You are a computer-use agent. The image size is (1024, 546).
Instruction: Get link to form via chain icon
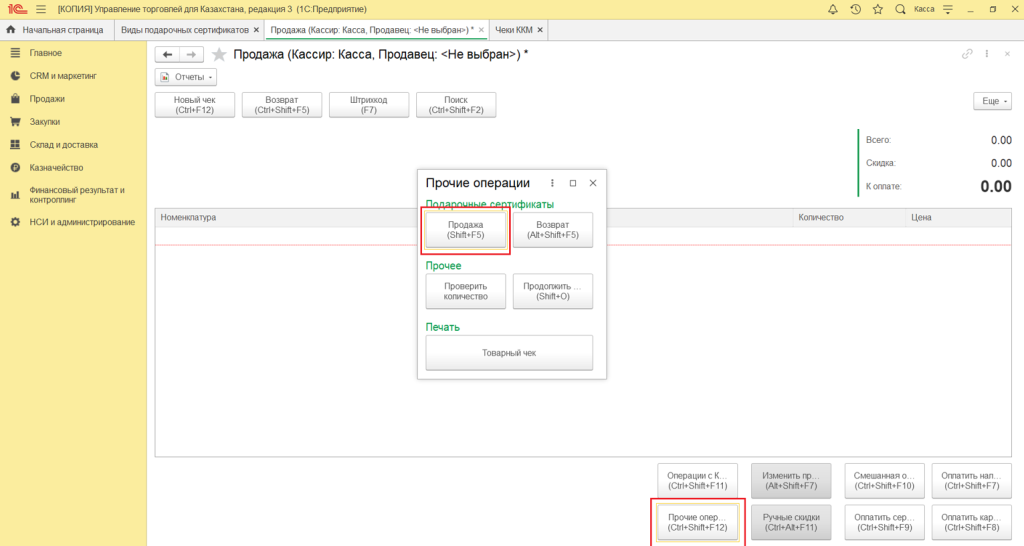(967, 54)
